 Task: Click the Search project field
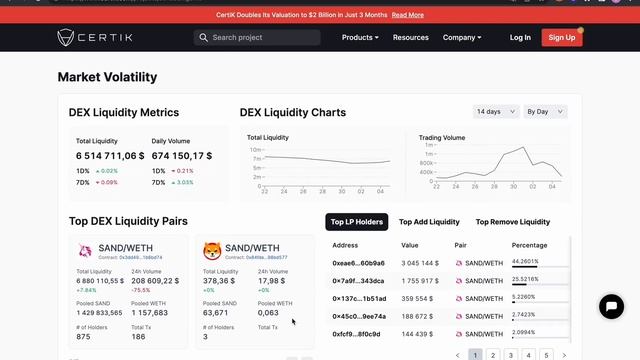point(257,38)
